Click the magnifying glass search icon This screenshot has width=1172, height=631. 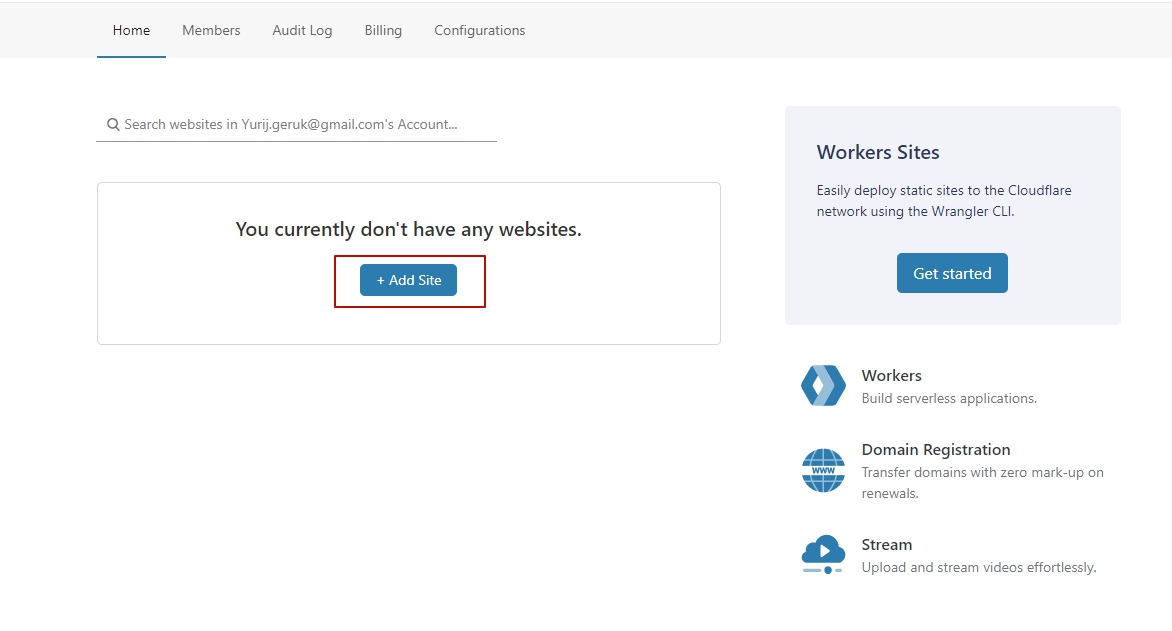pos(113,125)
